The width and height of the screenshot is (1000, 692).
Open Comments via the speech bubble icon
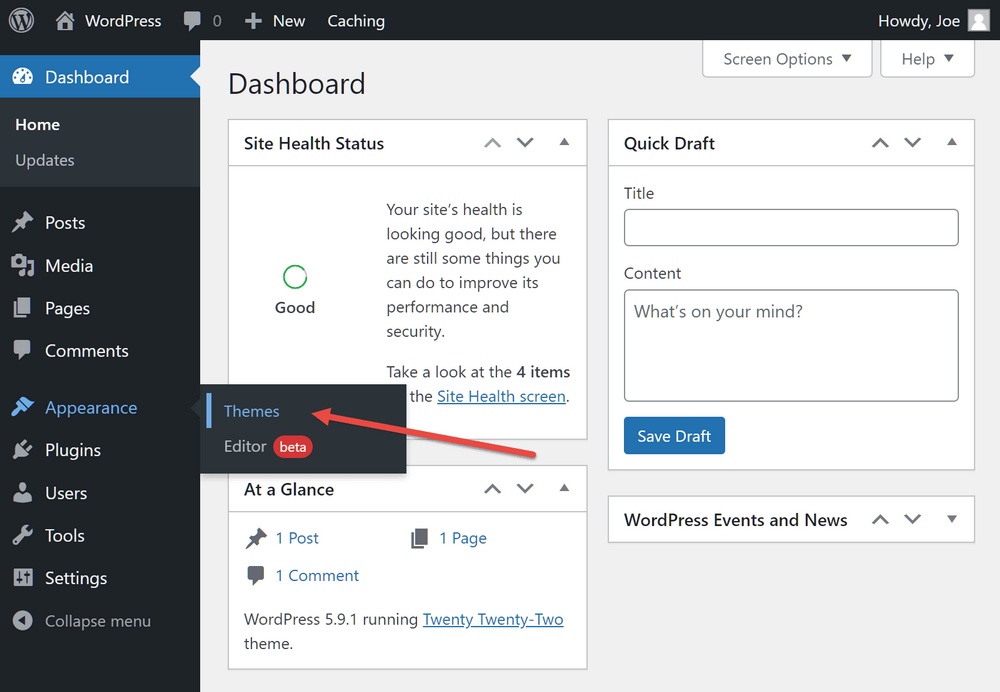tap(22, 350)
